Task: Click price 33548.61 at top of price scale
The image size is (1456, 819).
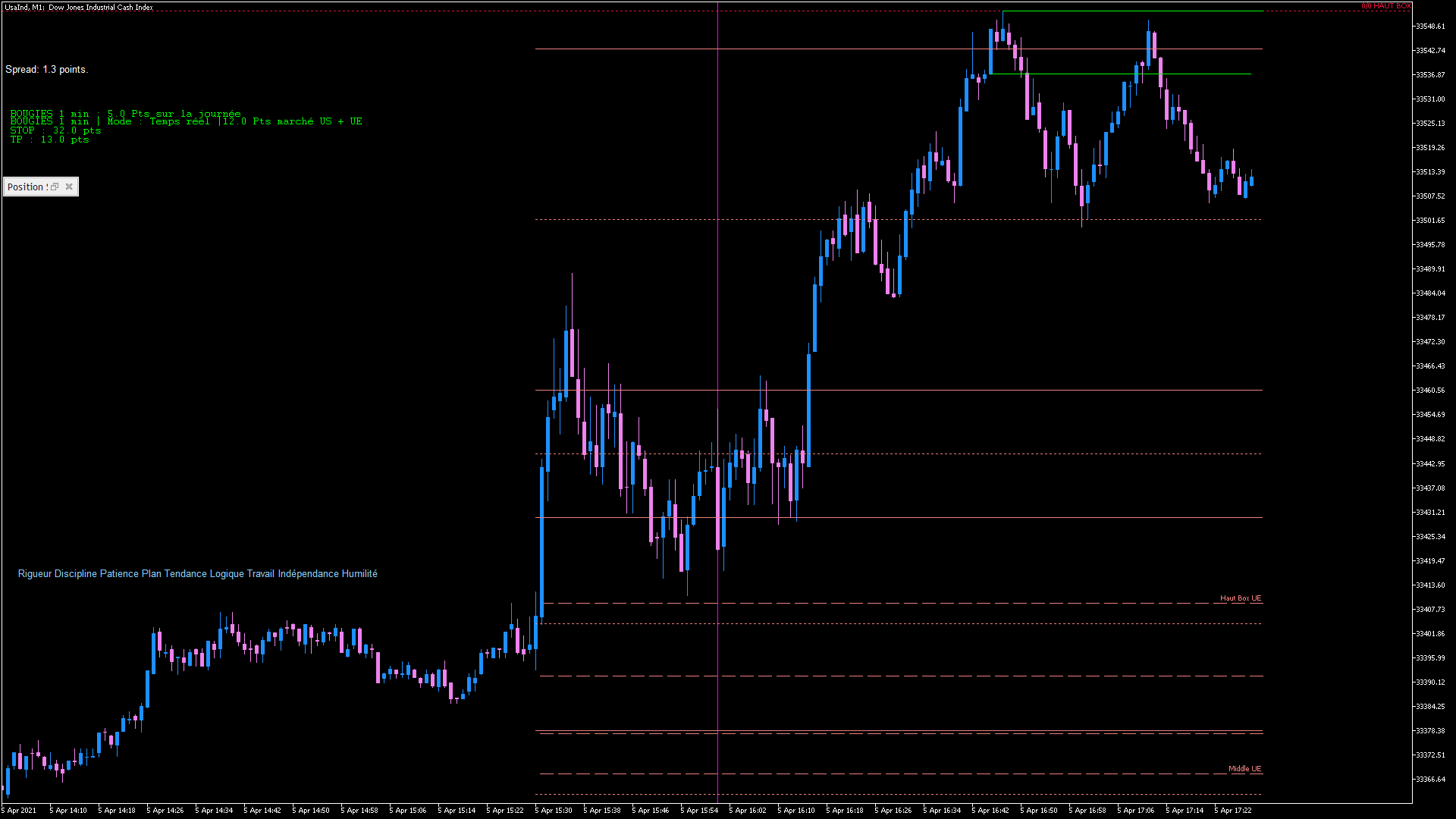Action: click(x=1430, y=27)
